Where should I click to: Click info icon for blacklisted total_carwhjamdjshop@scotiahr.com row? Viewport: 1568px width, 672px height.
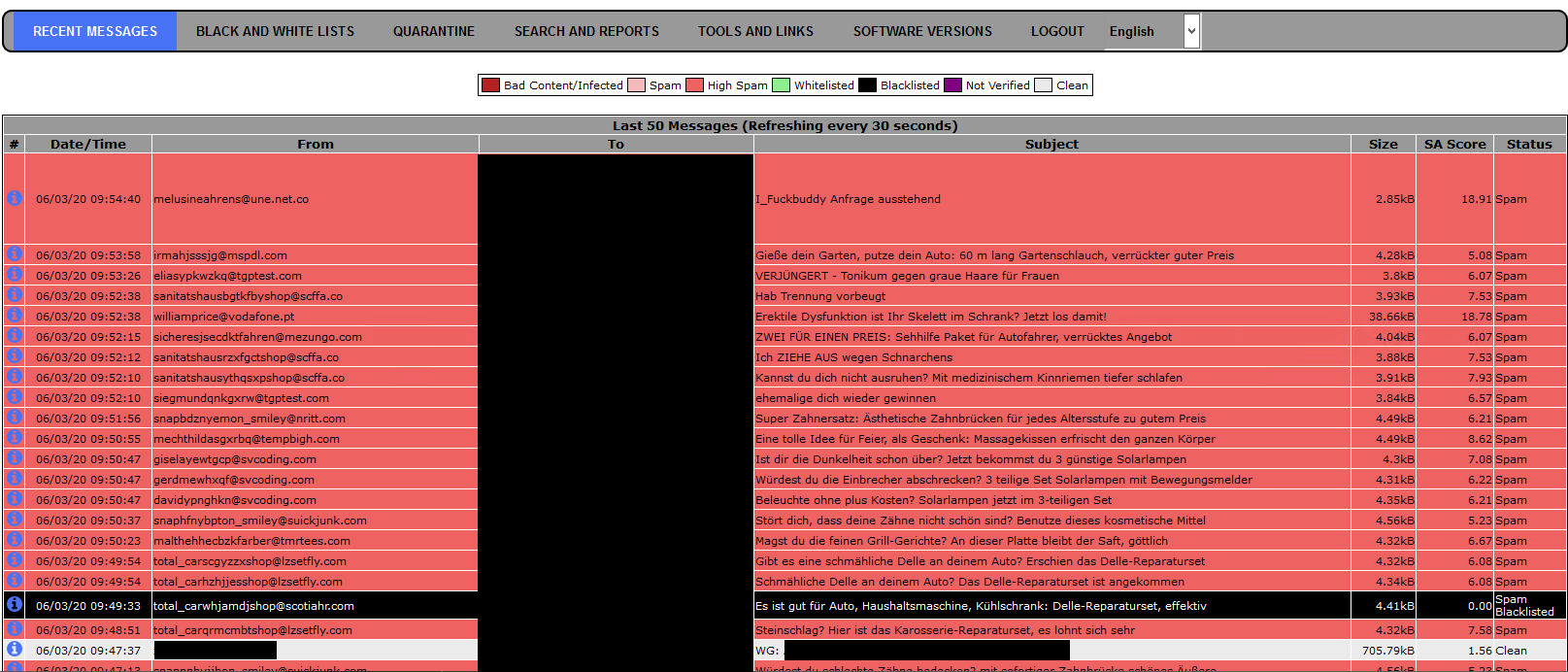point(15,604)
